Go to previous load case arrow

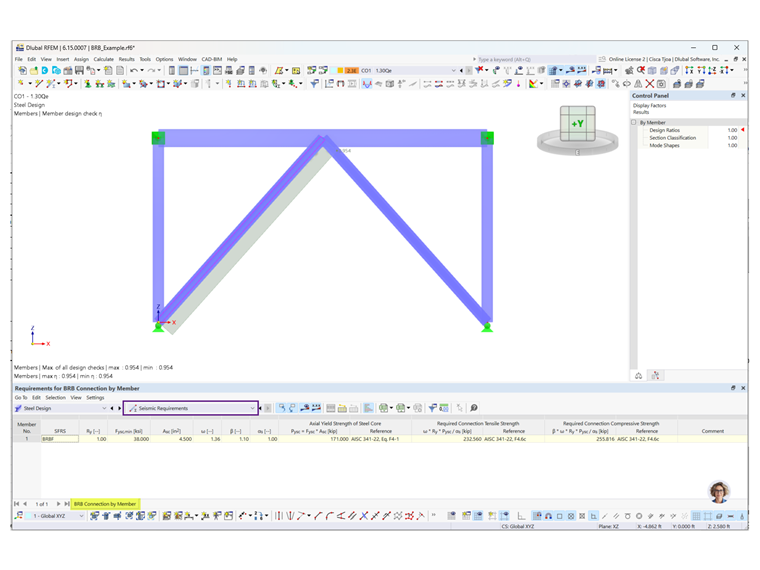(x=461, y=70)
